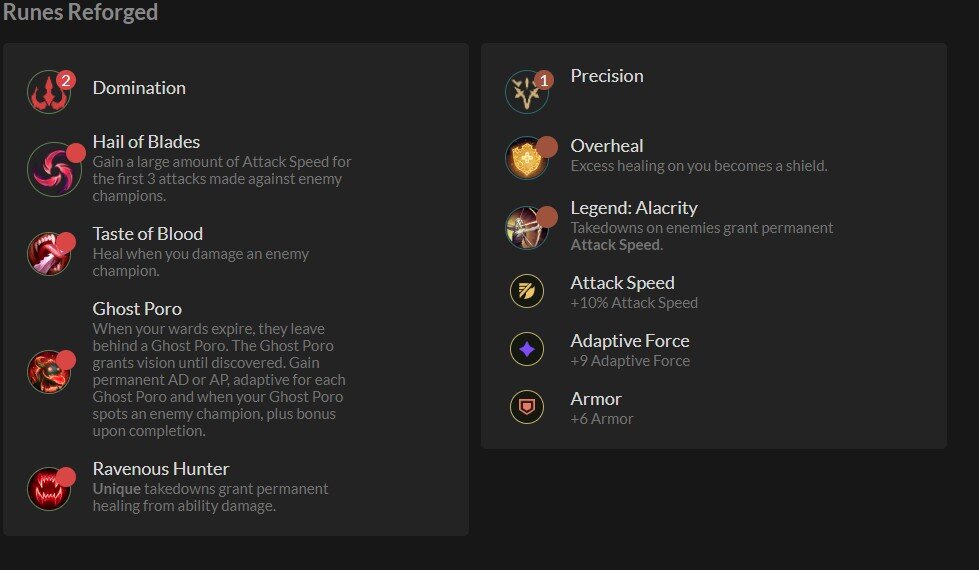This screenshot has width=979, height=570.
Task: Click the Legend: Alacrity rune icon
Action: 527,227
